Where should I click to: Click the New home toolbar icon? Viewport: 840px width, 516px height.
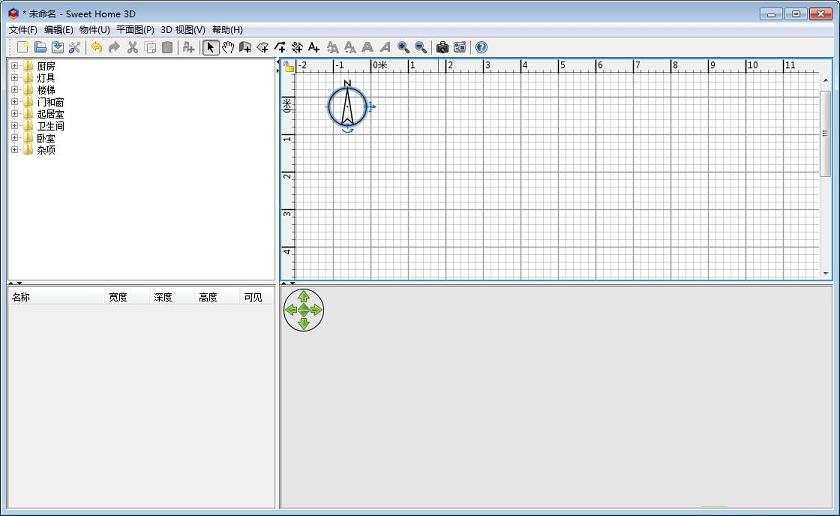click(22, 47)
